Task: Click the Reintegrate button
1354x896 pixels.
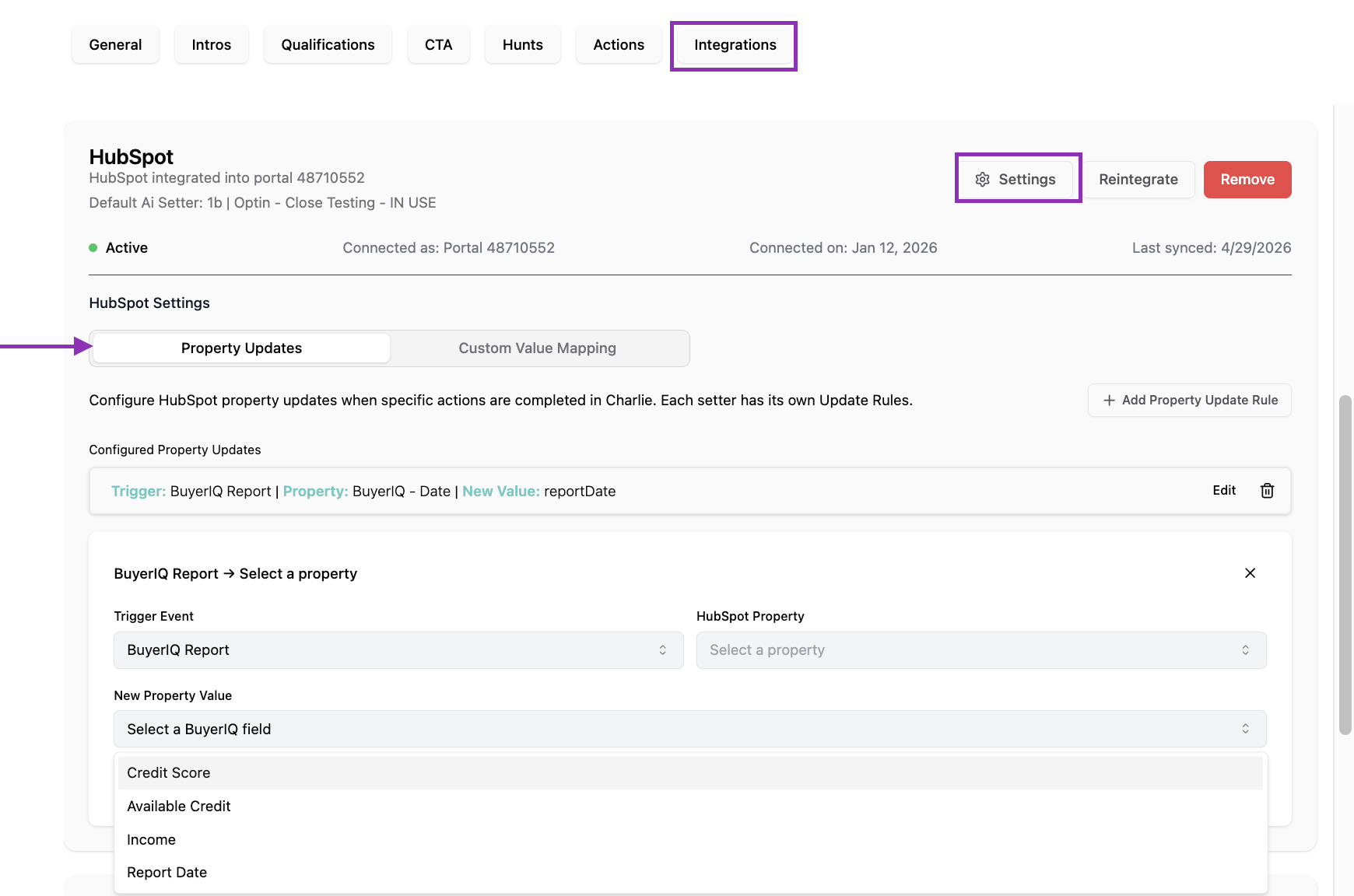Action: 1138,180
